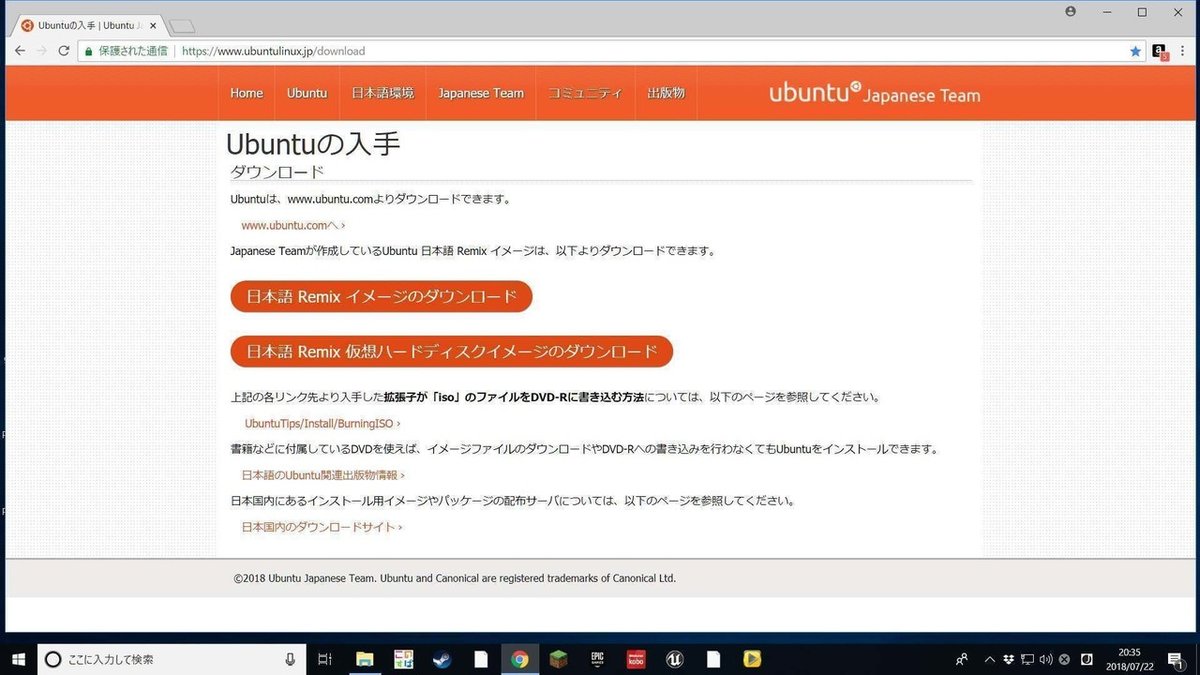The height and width of the screenshot is (675, 1200).
Task: Open the Japanese Team menu item
Action: 481,93
